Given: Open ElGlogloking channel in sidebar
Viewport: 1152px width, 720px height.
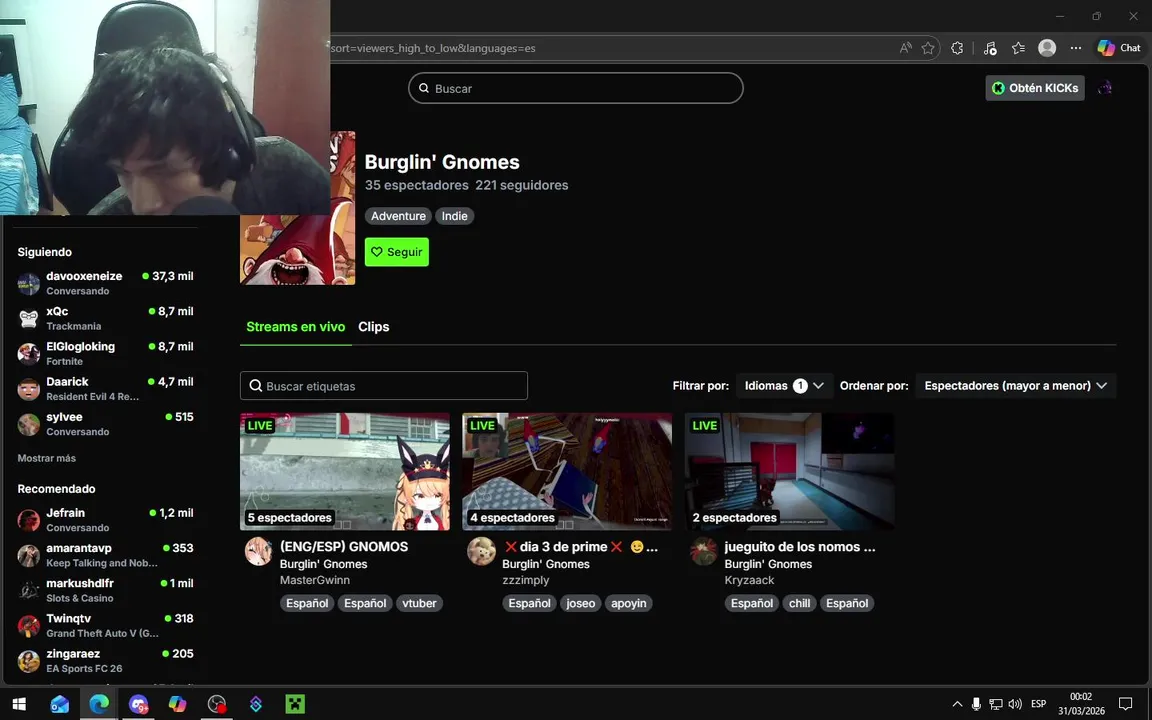Looking at the screenshot, I should pos(106,353).
